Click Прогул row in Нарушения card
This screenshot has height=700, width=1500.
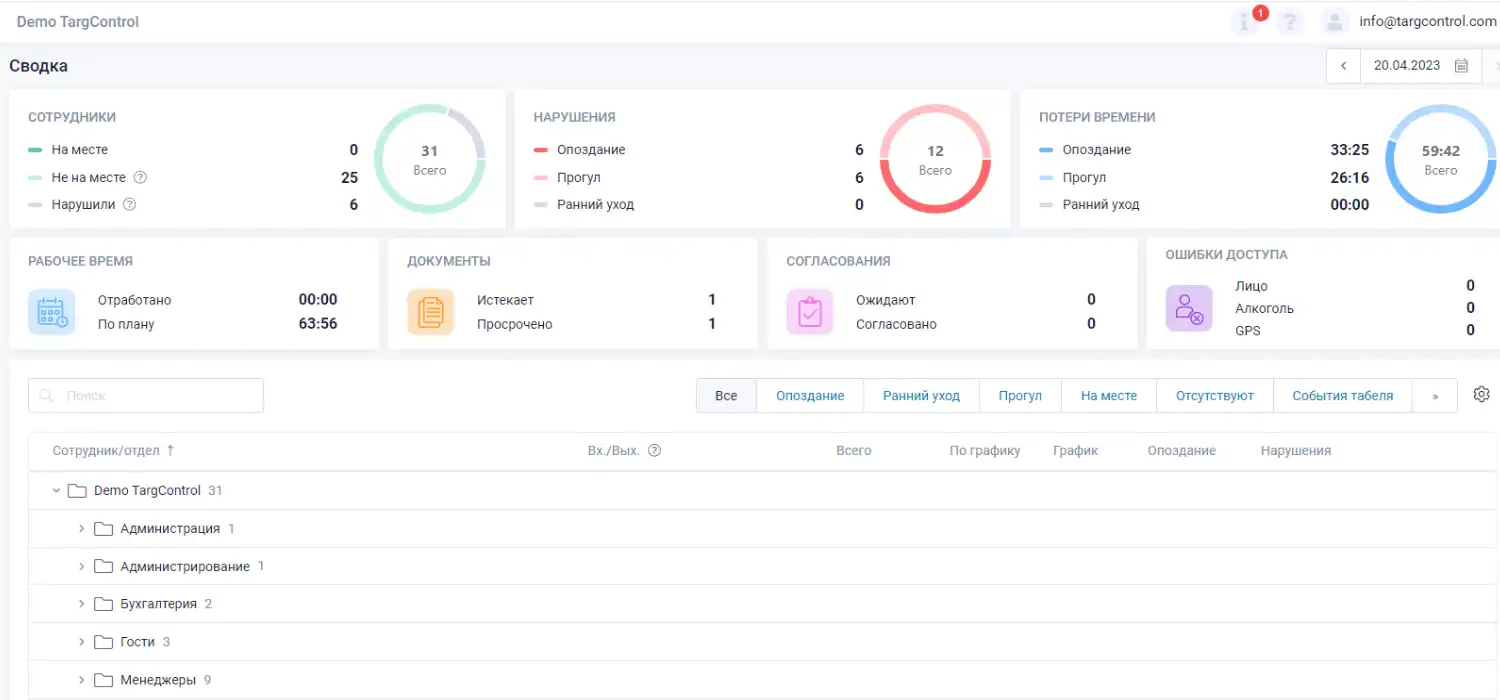(699, 177)
